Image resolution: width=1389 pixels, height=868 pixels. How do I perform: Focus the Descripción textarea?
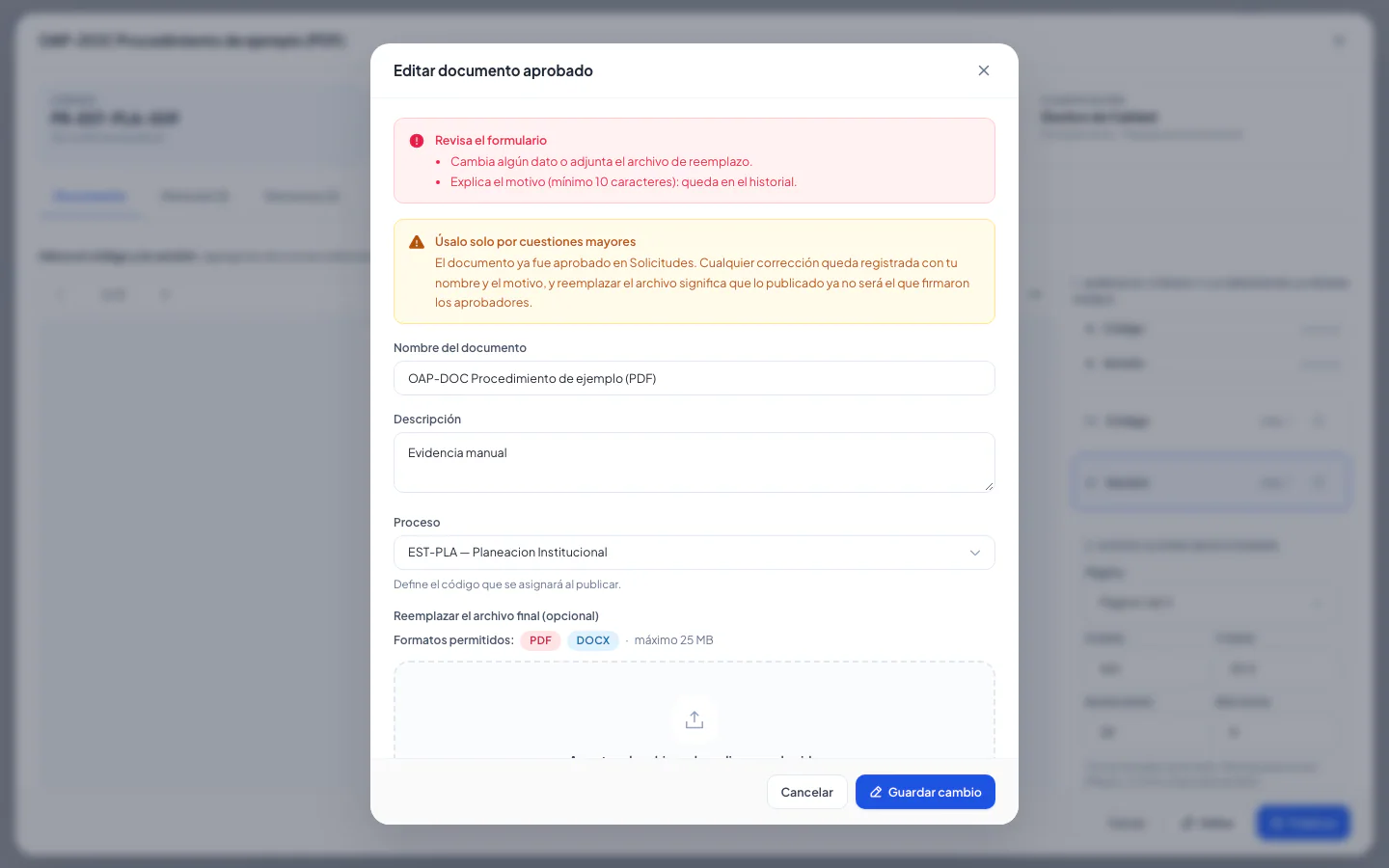pos(694,463)
